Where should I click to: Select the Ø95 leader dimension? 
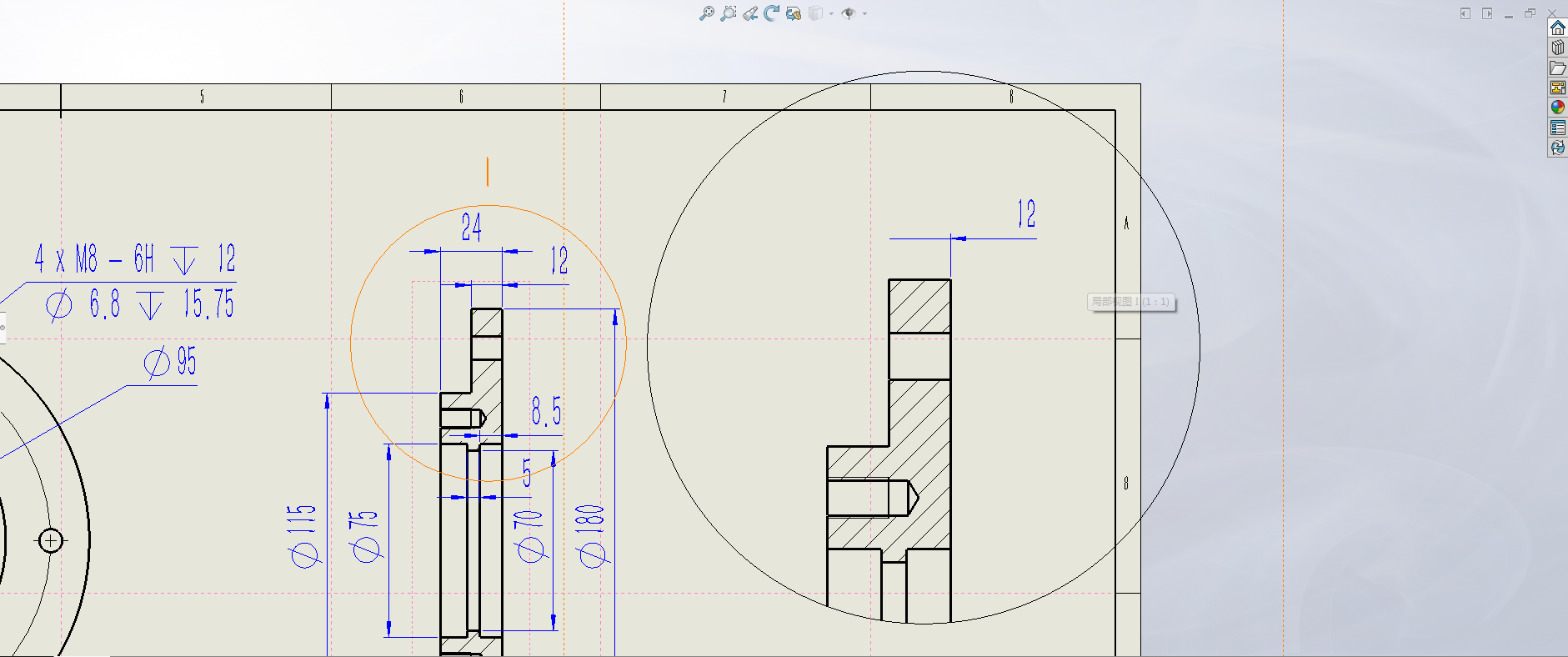pyautogui.click(x=170, y=362)
